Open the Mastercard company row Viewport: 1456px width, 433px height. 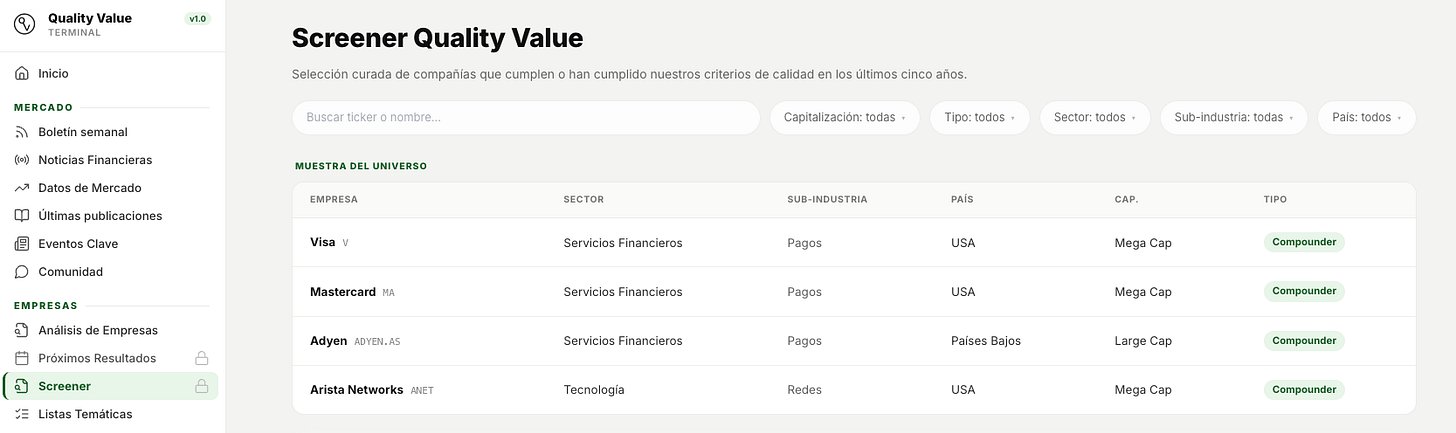[854, 292]
